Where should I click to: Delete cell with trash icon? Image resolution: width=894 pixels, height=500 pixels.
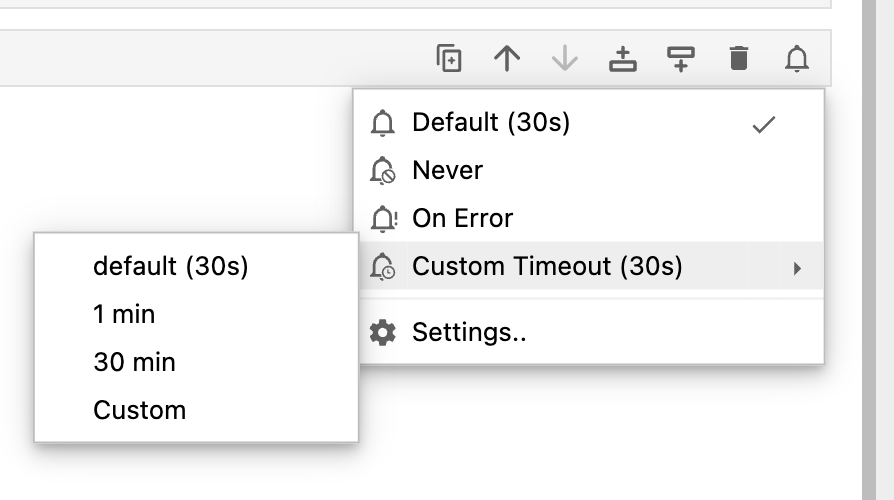[x=739, y=59]
